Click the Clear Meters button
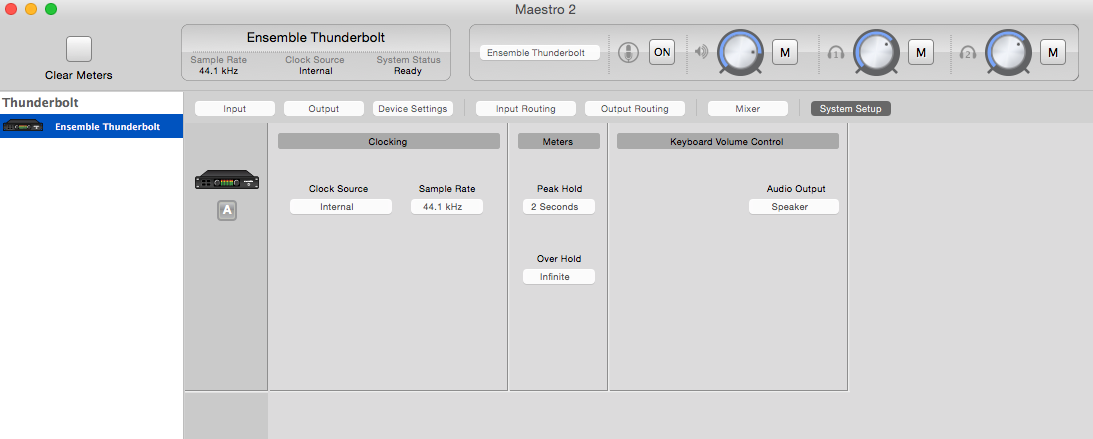 tap(79, 49)
